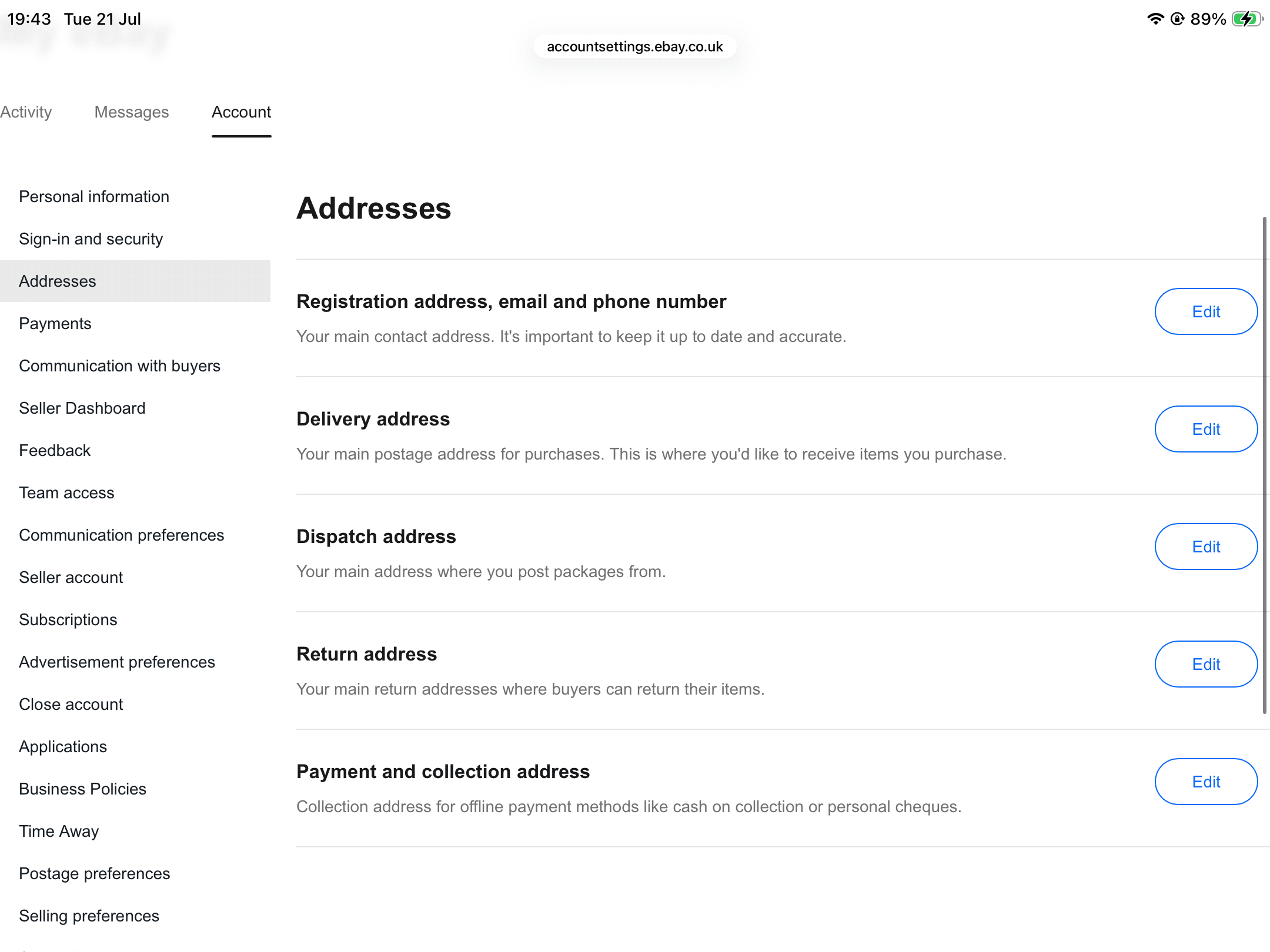This screenshot has height=952, width=1270.
Task: Tap the battery charging icon
Action: point(1246,19)
